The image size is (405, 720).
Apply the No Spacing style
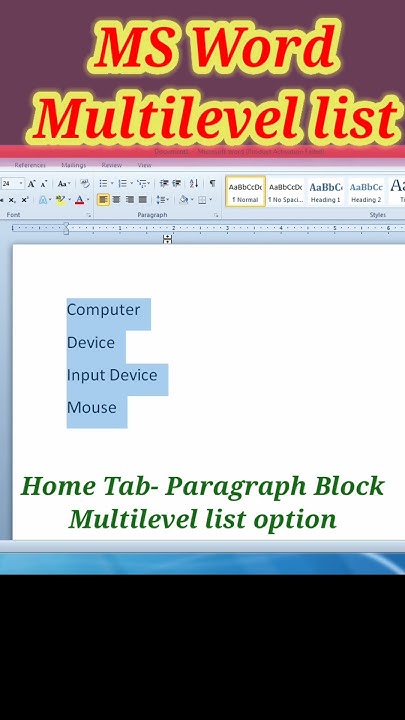pos(286,191)
